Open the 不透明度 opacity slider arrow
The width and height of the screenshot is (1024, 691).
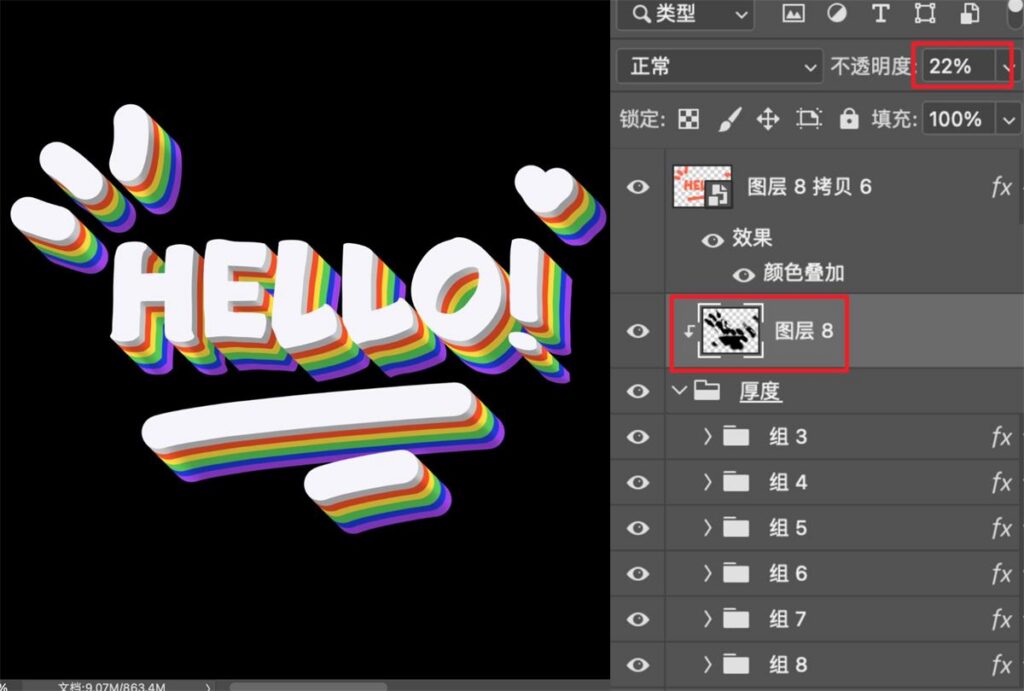[x=1008, y=67]
